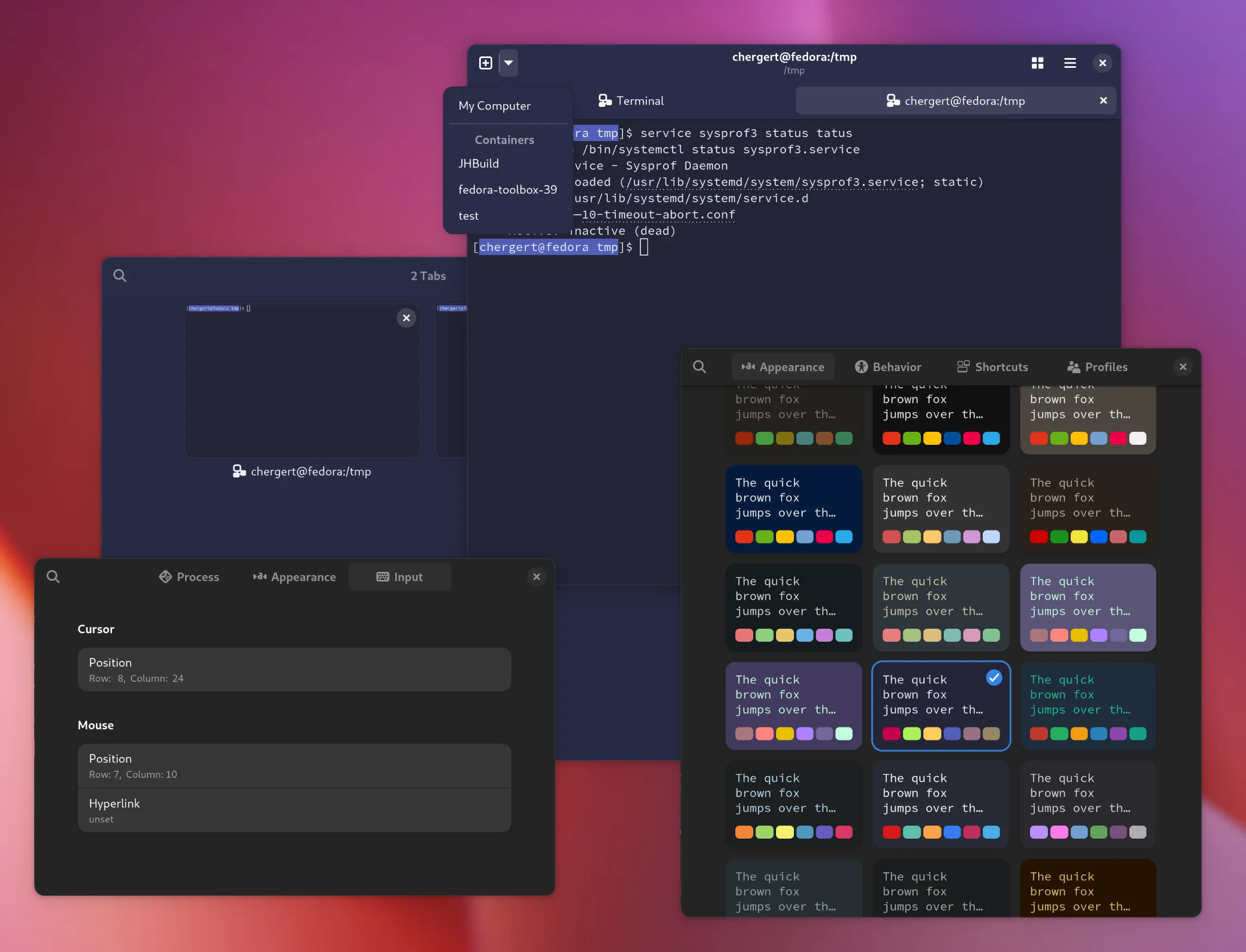Select My Computer from dropdown menu
This screenshot has width=1246, height=952.
[x=494, y=106]
